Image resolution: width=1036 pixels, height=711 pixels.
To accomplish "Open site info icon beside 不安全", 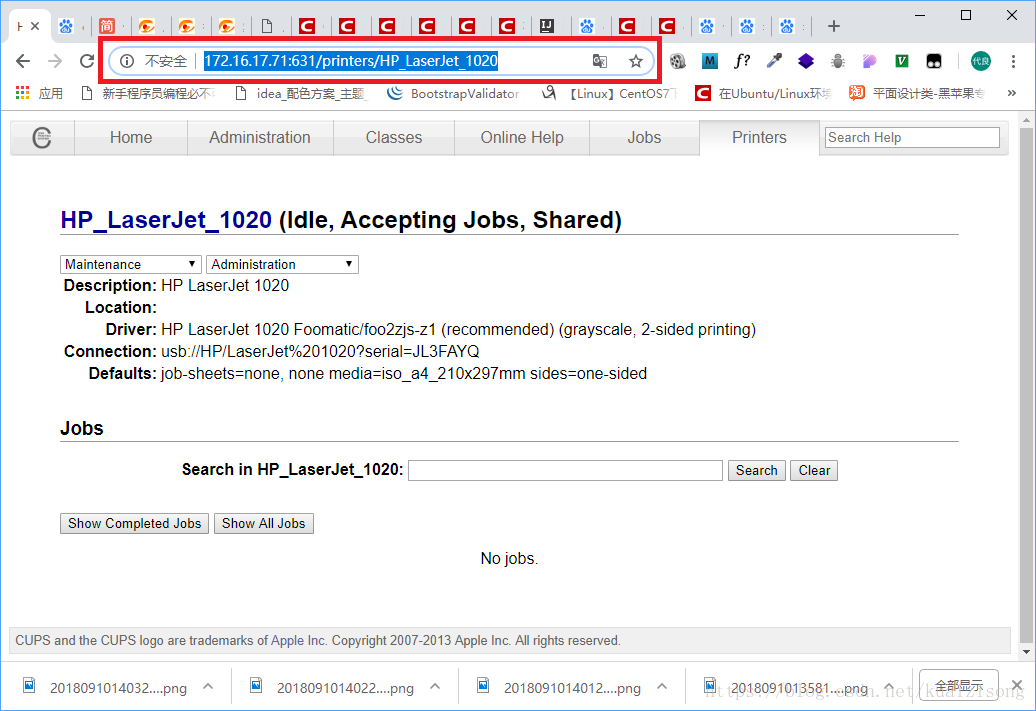I will pos(127,61).
